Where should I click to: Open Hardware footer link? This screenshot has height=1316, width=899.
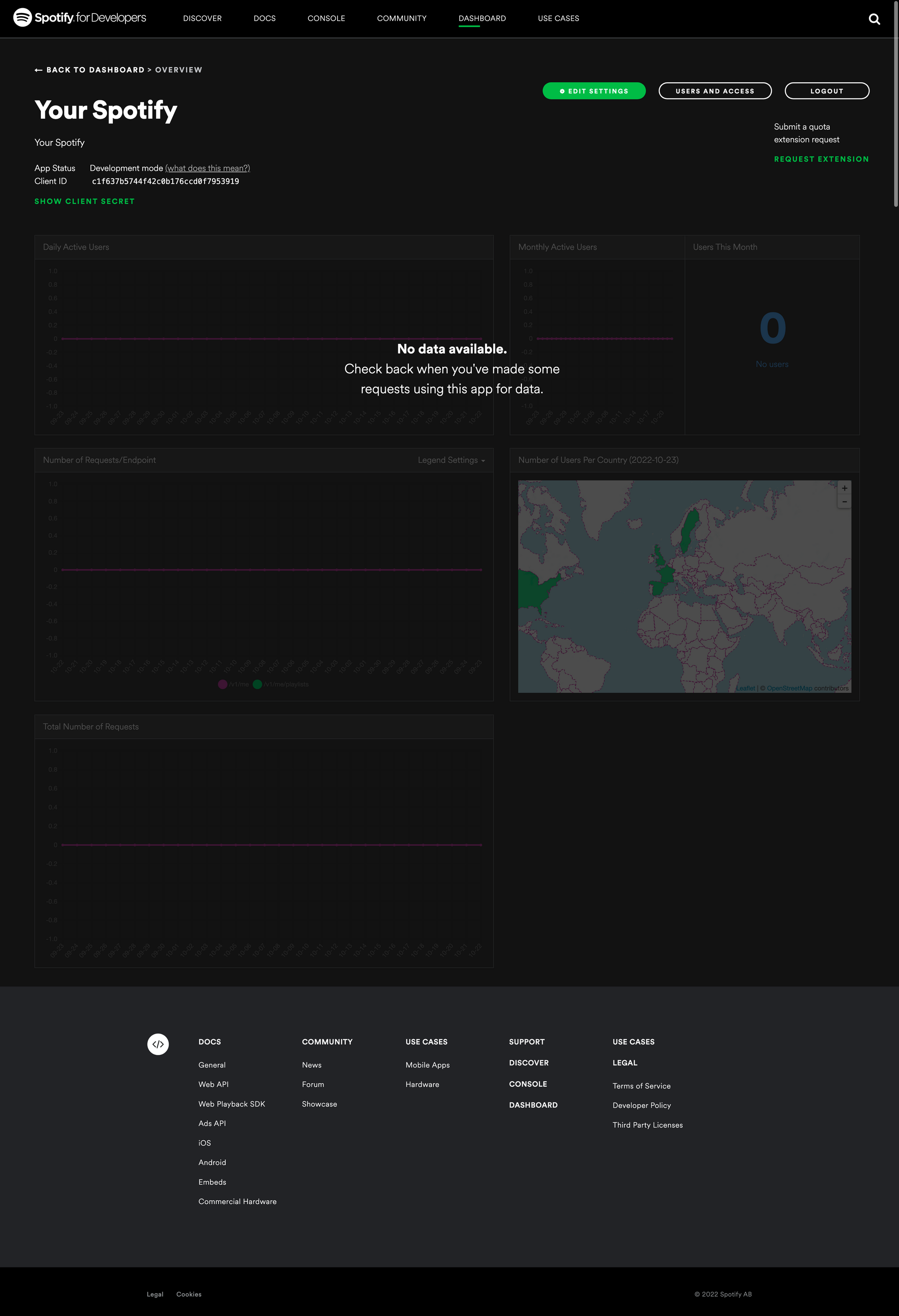coord(423,1084)
